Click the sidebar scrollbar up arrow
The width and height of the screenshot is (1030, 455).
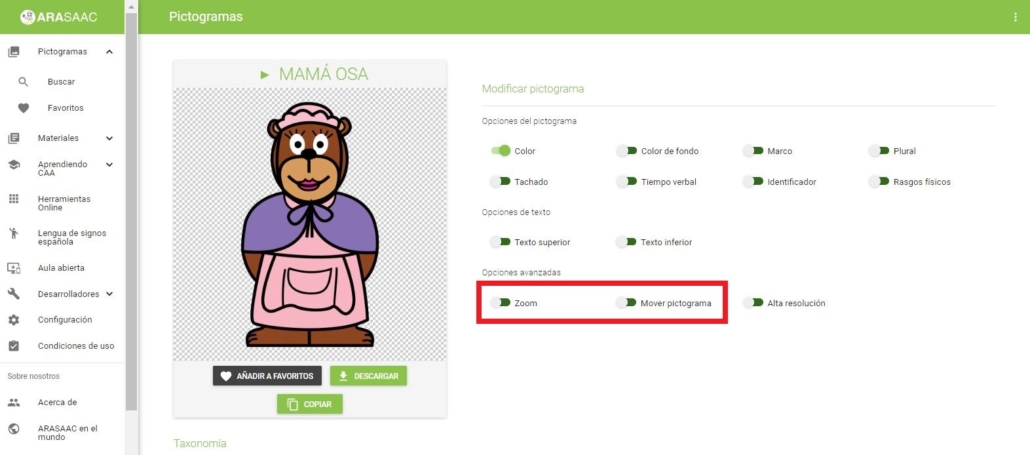(131, 7)
